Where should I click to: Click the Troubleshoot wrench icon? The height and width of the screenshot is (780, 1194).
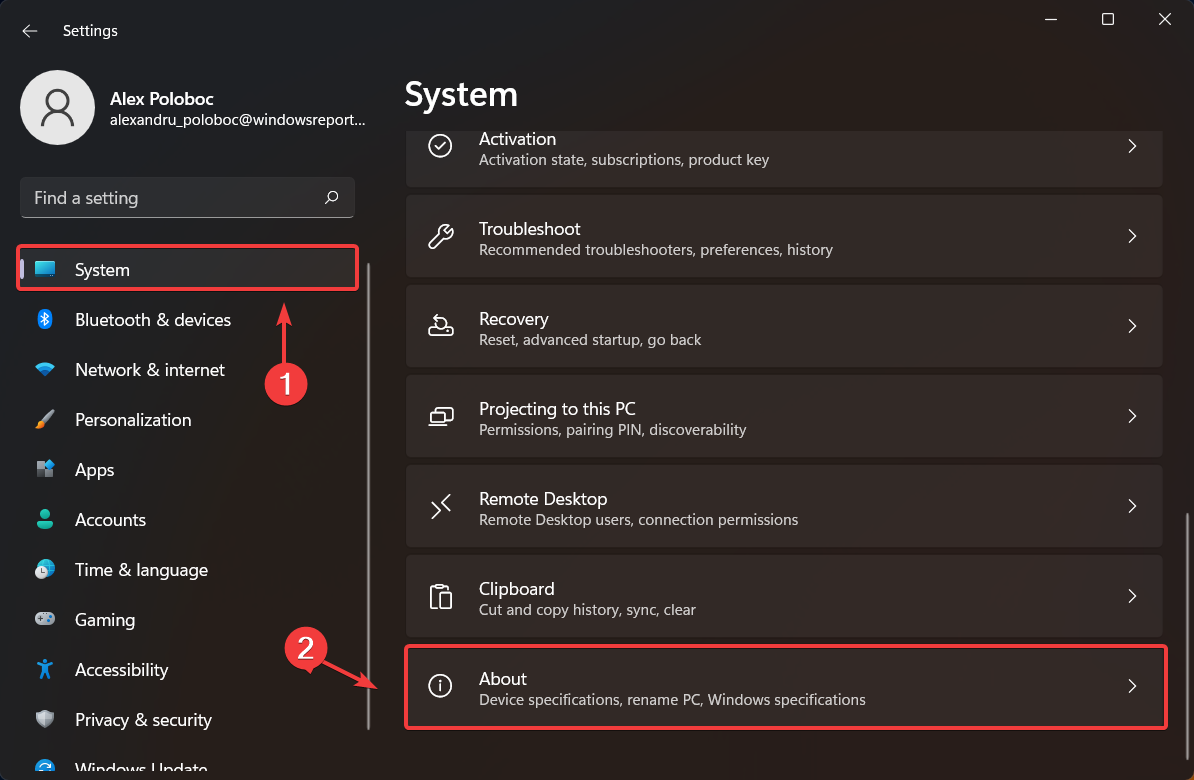click(x=440, y=237)
